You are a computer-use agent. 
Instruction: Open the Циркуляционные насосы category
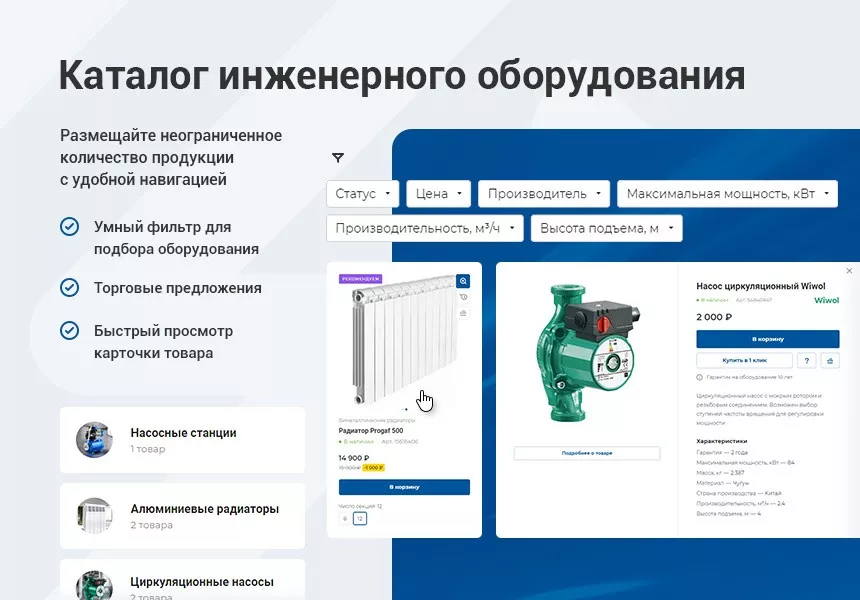[183, 582]
